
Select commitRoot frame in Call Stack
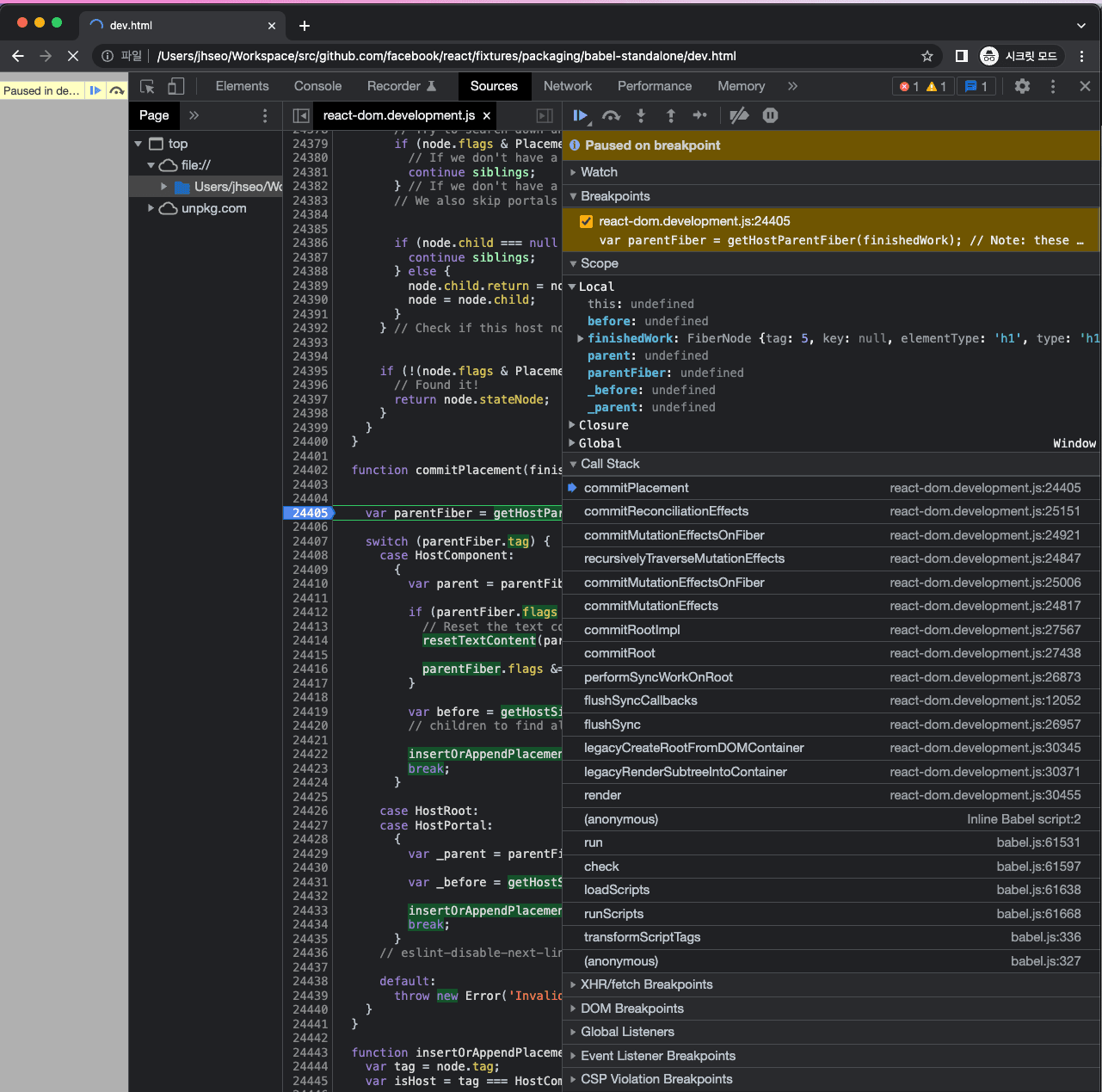(619, 653)
